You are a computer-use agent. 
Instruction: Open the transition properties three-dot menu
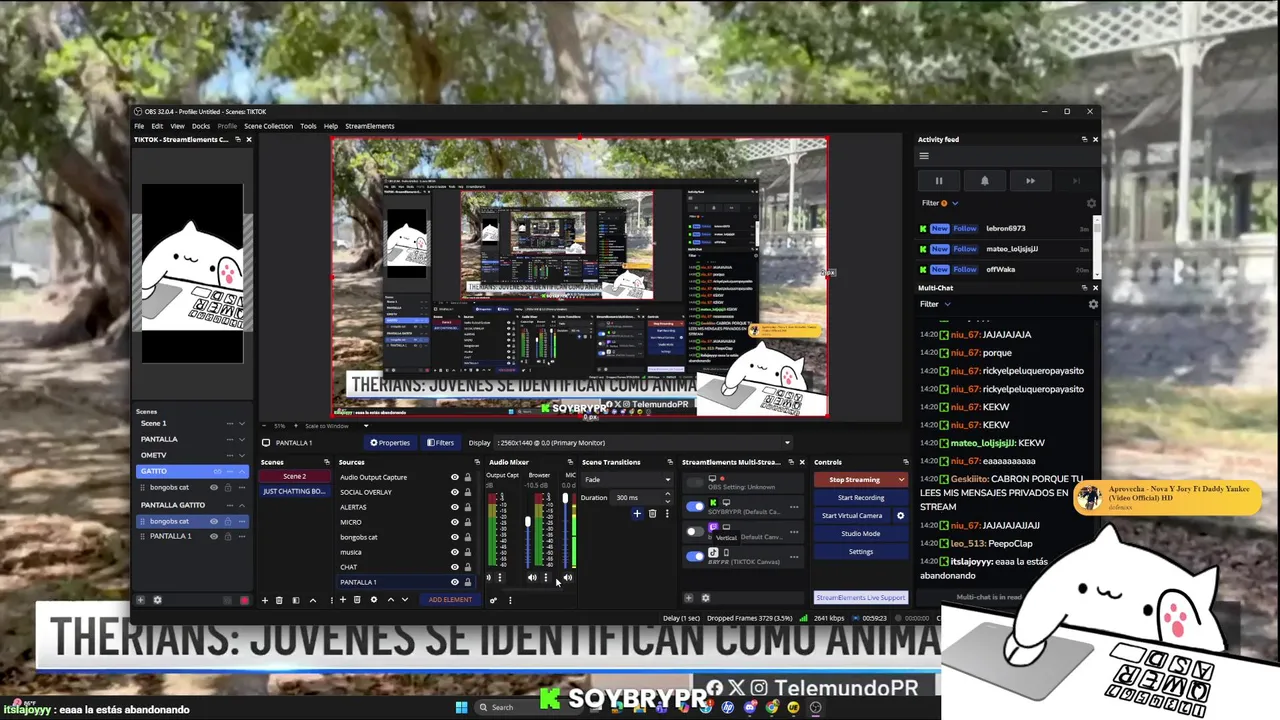click(666, 514)
